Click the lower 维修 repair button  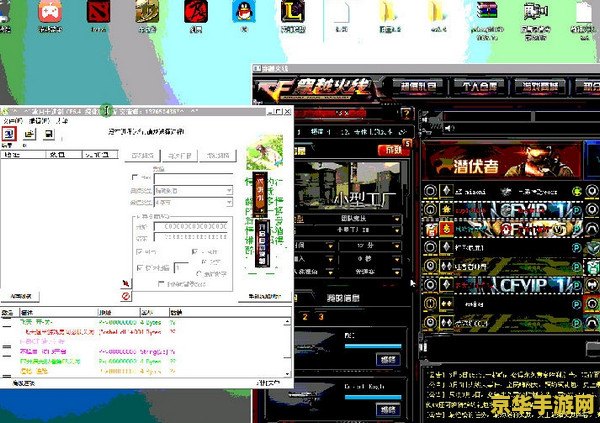coord(388,410)
